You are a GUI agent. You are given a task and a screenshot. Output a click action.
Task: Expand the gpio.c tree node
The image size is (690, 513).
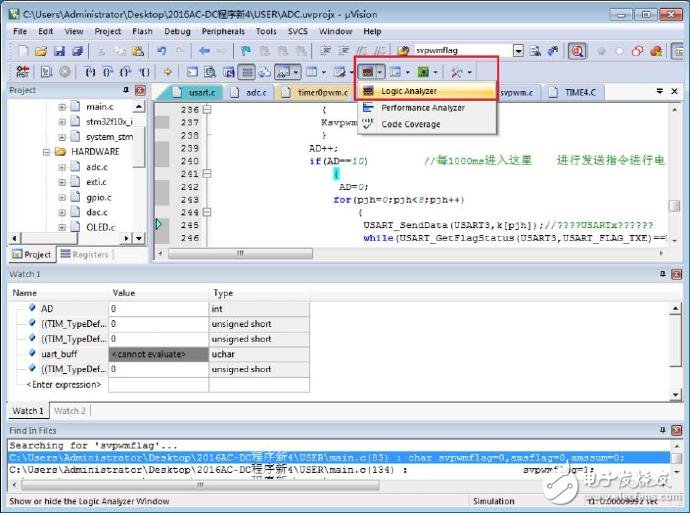point(62,197)
